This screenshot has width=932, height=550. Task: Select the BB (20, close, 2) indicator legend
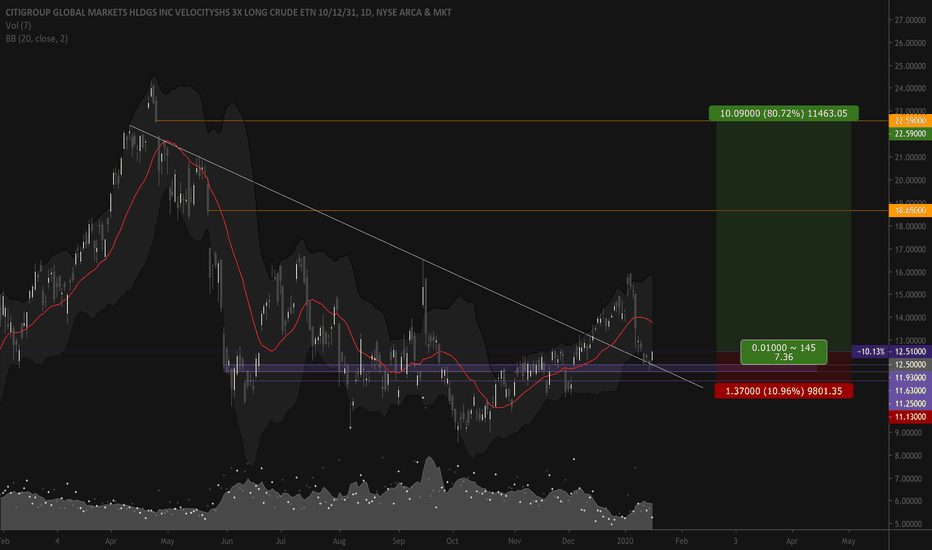click(x=36, y=39)
